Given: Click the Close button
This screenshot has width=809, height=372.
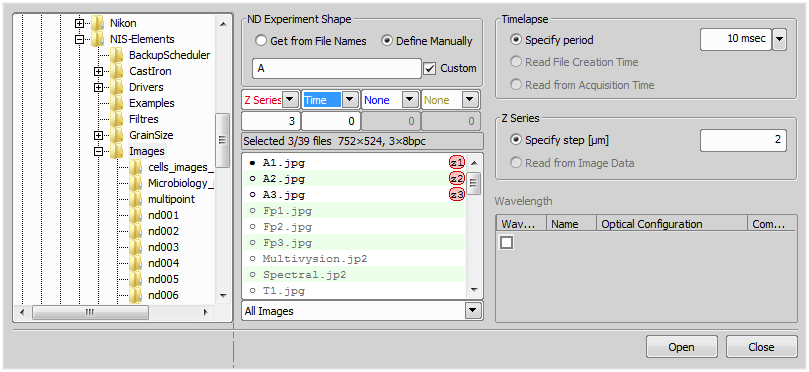Looking at the screenshot, I should pos(762,347).
